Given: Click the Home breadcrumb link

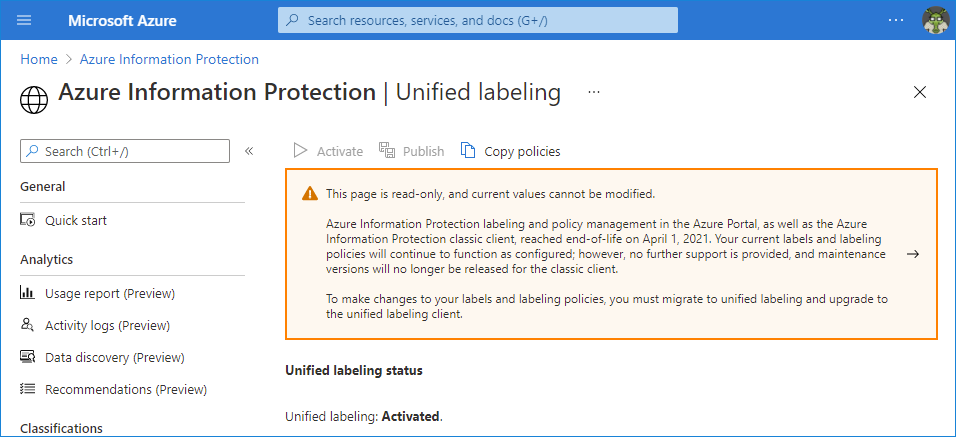Looking at the screenshot, I should [39, 59].
